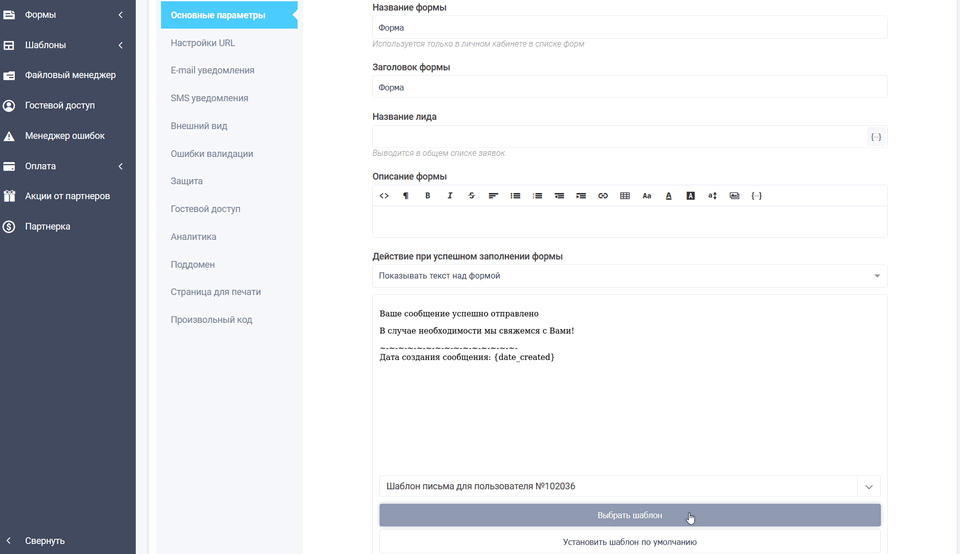This screenshot has width=960, height=554.
Task: Click the Файловый менеджер sidebar icon
Action: 9,75
